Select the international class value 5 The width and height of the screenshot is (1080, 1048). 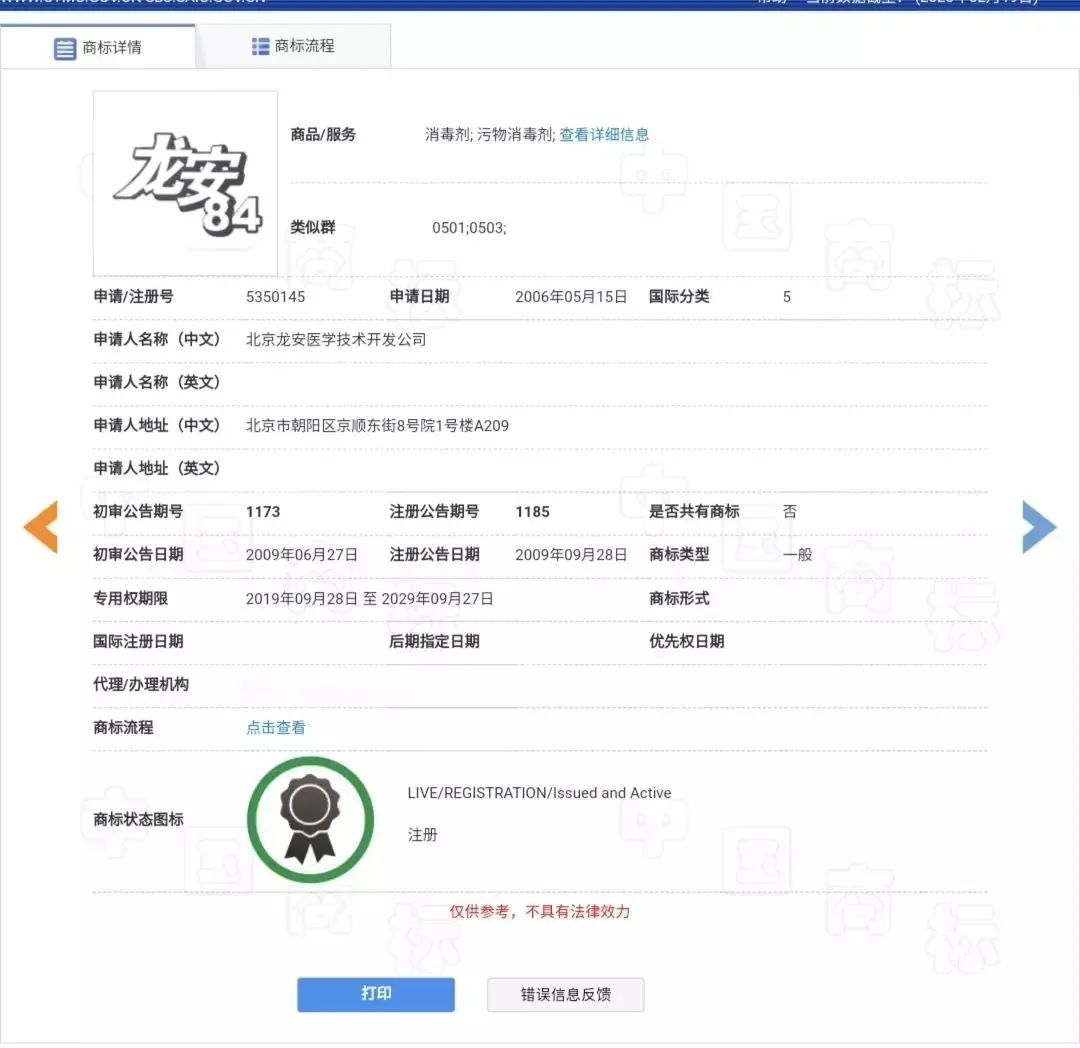point(787,297)
